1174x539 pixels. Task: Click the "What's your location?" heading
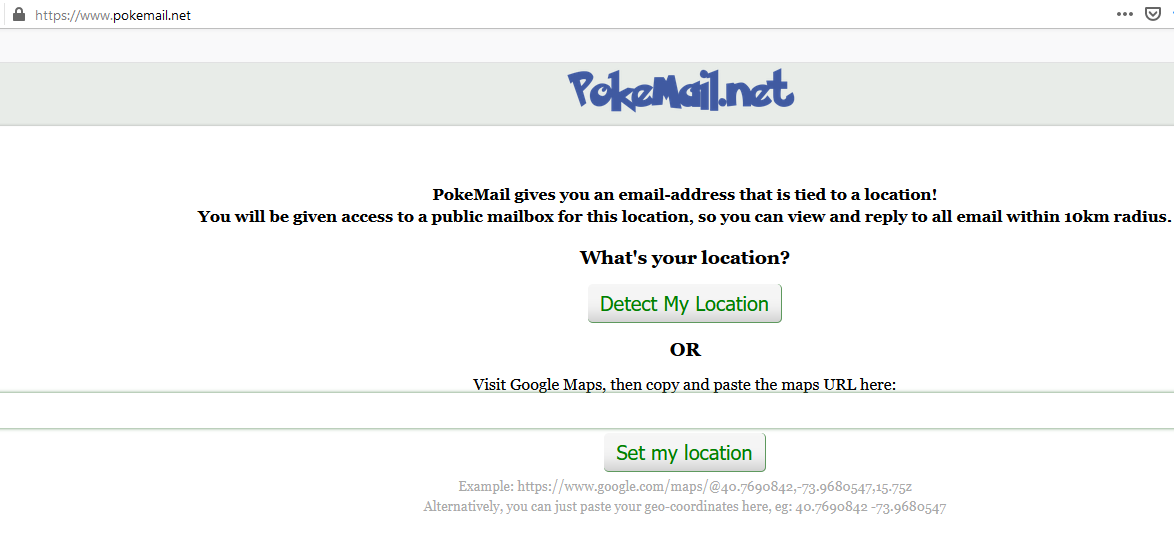(x=684, y=258)
